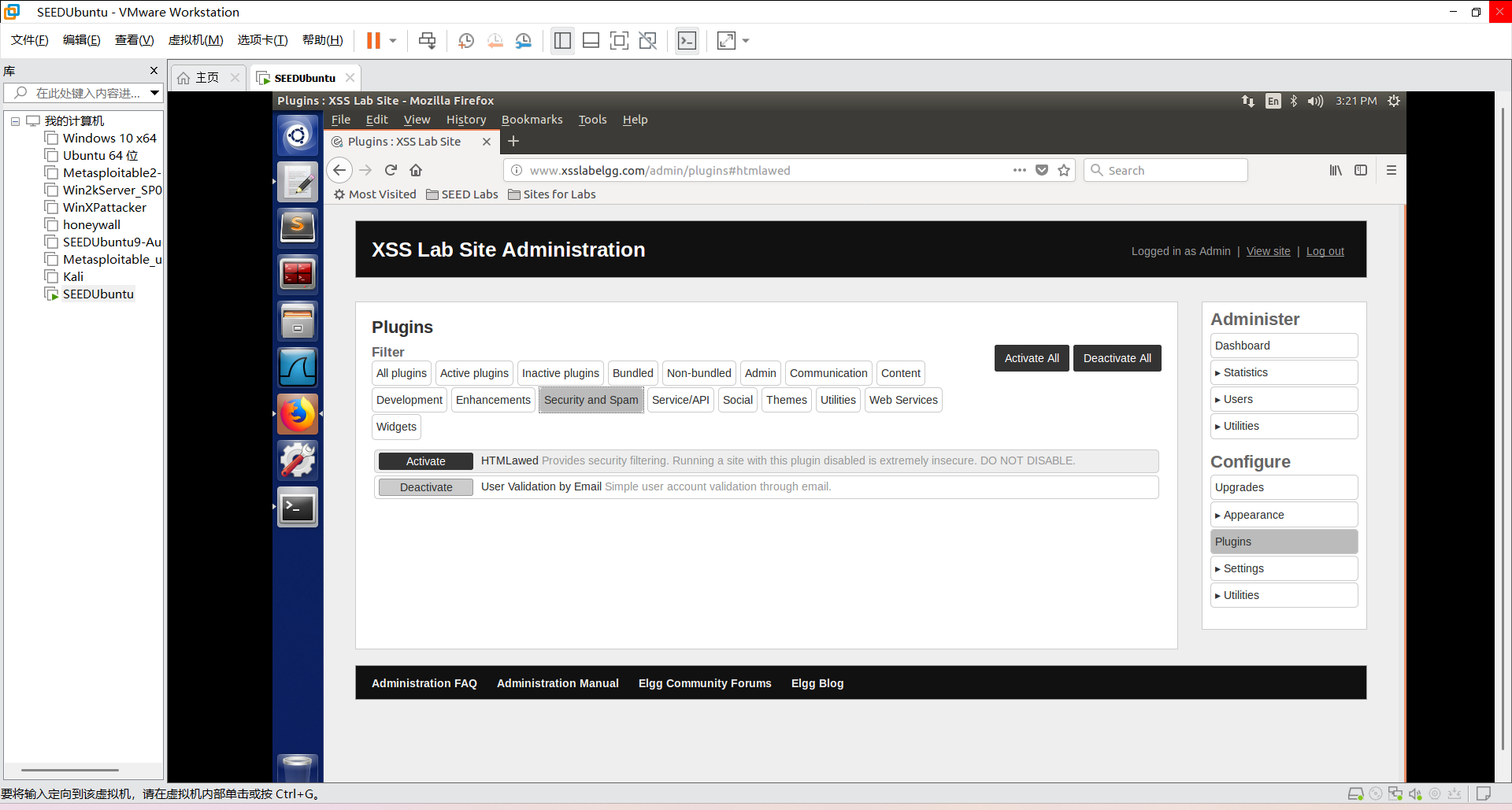Image resolution: width=1512 pixels, height=810 pixels.
Task: Open the 虚拟机(M) menu
Action: tap(196, 40)
